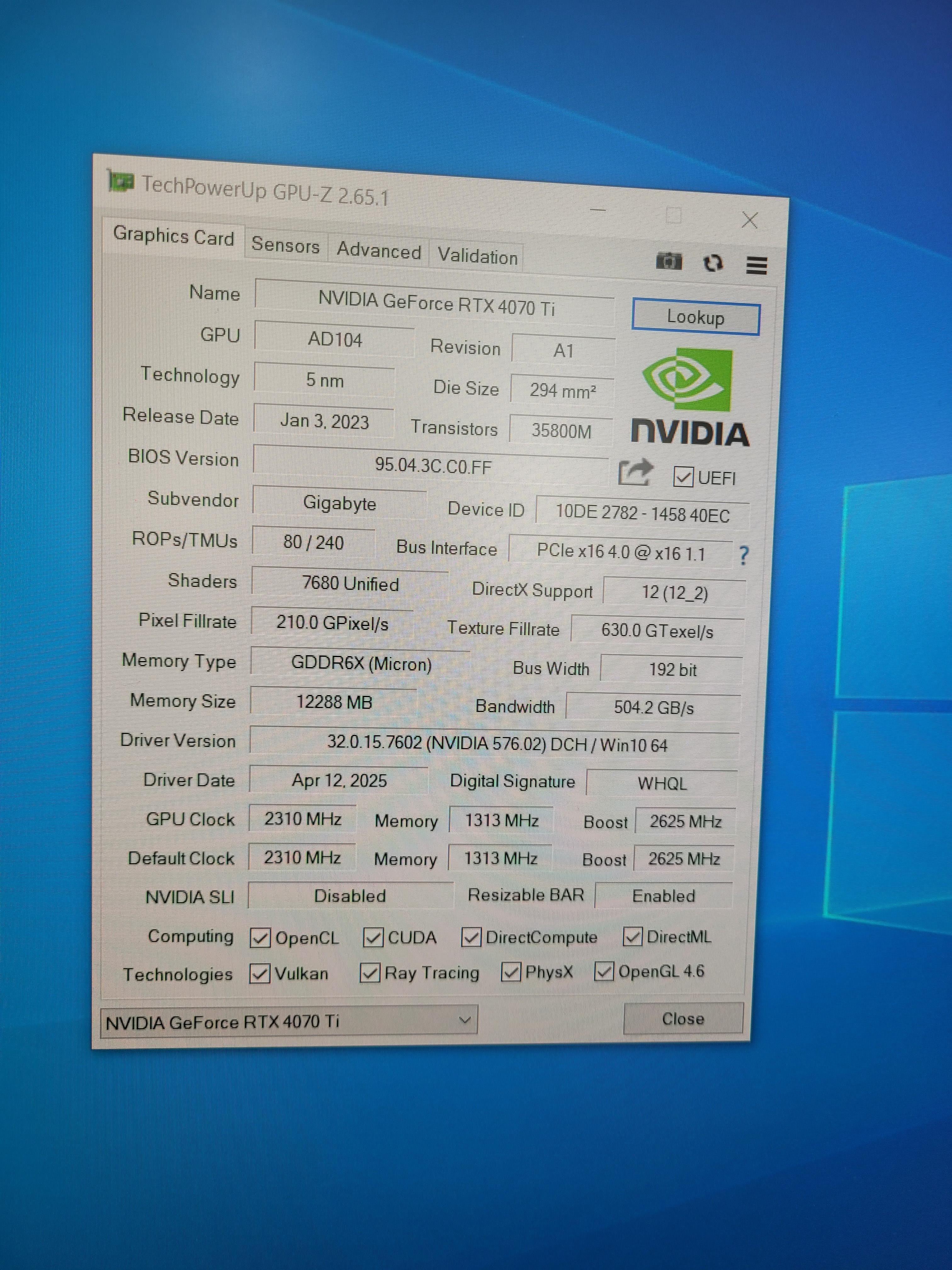Open the GPU selection dropdown
The image size is (952, 1270).
click(289, 1021)
